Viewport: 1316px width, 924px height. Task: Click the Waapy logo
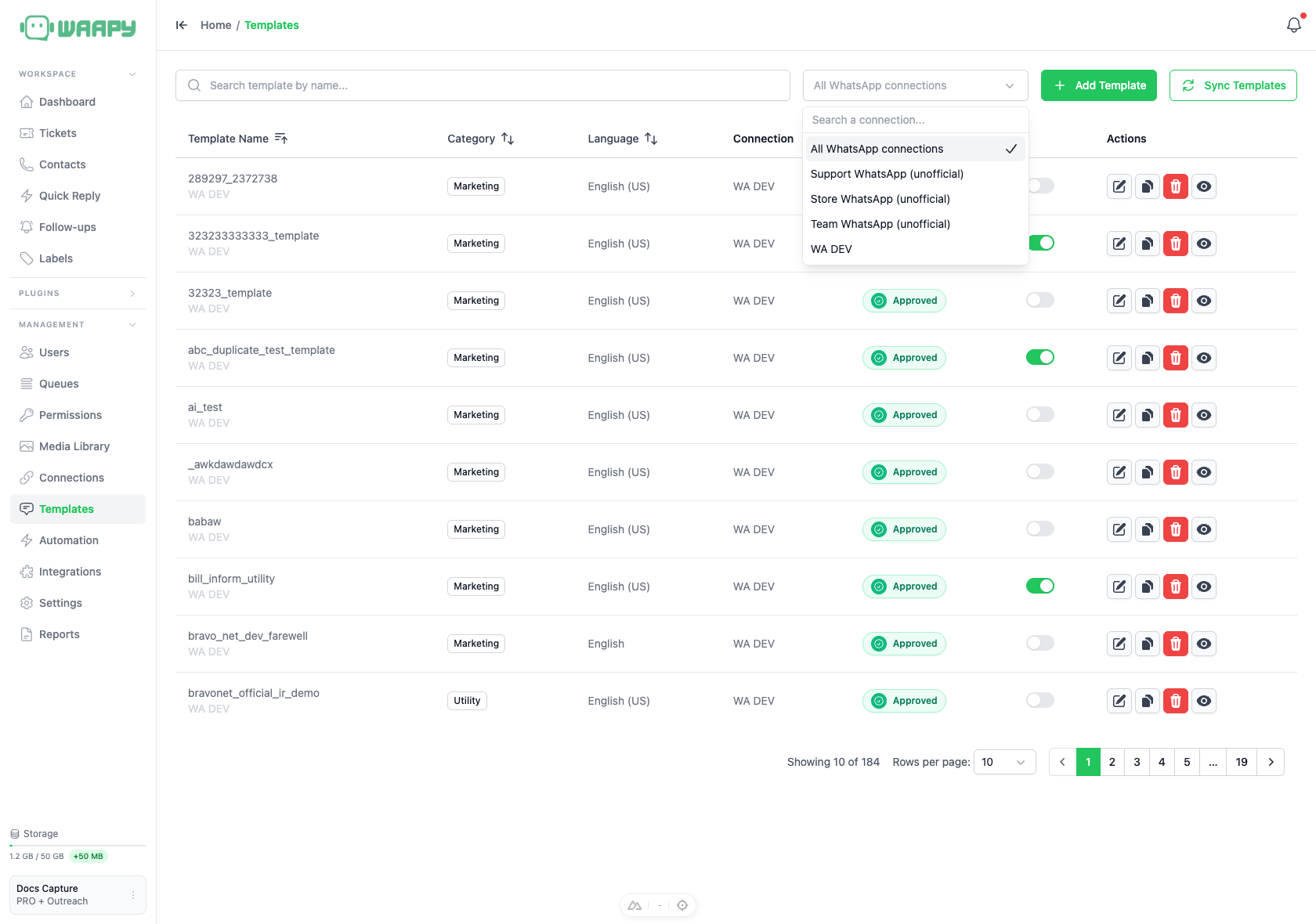[78, 28]
